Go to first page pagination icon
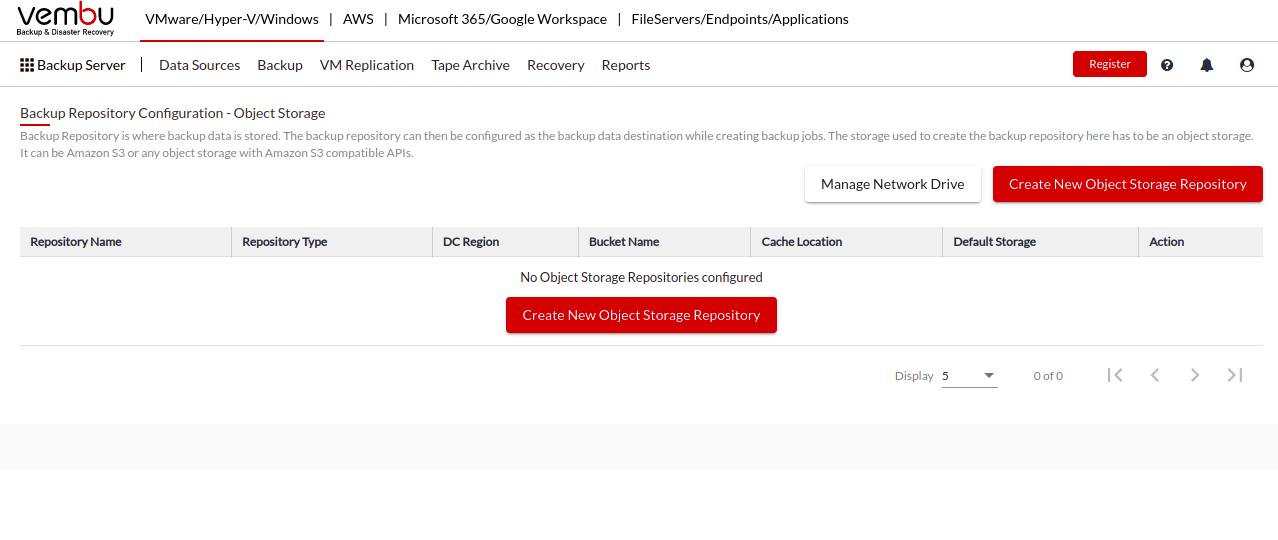Viewport: 1278px width, 540px height. (x=1115, y=375)
